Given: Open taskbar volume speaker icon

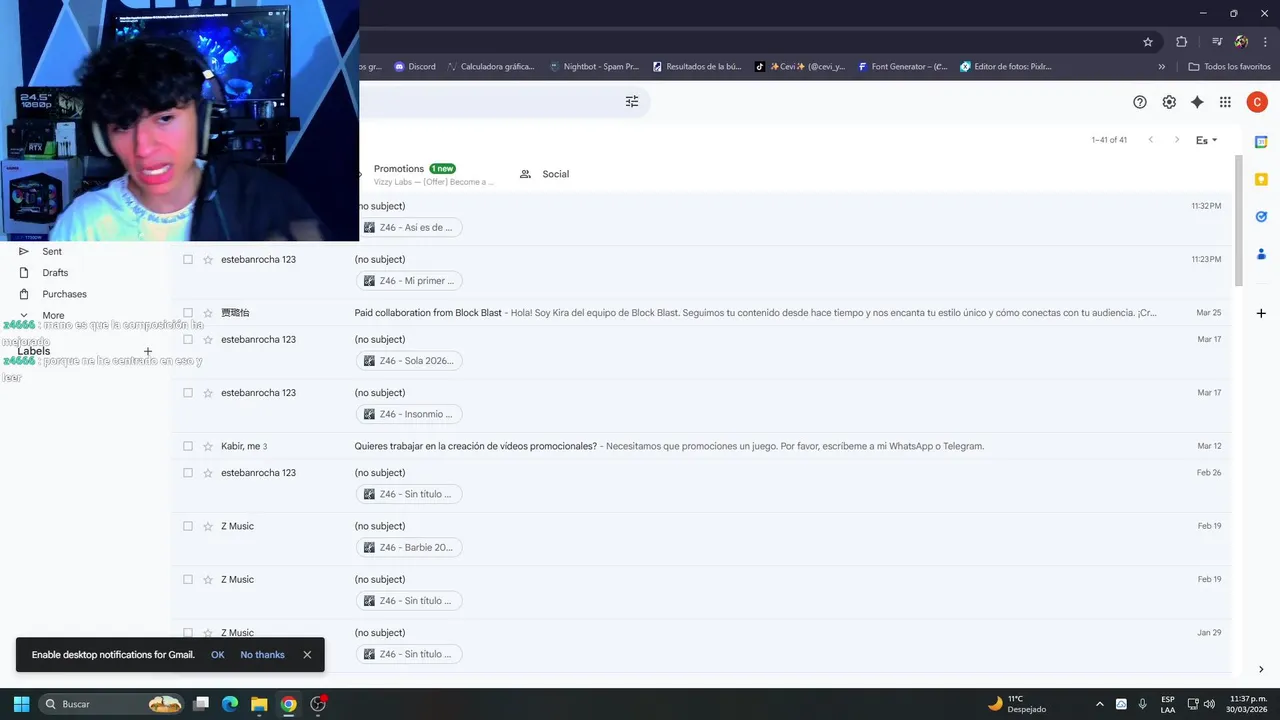Looking at the screenshot, I should [x=1209, y=704].
